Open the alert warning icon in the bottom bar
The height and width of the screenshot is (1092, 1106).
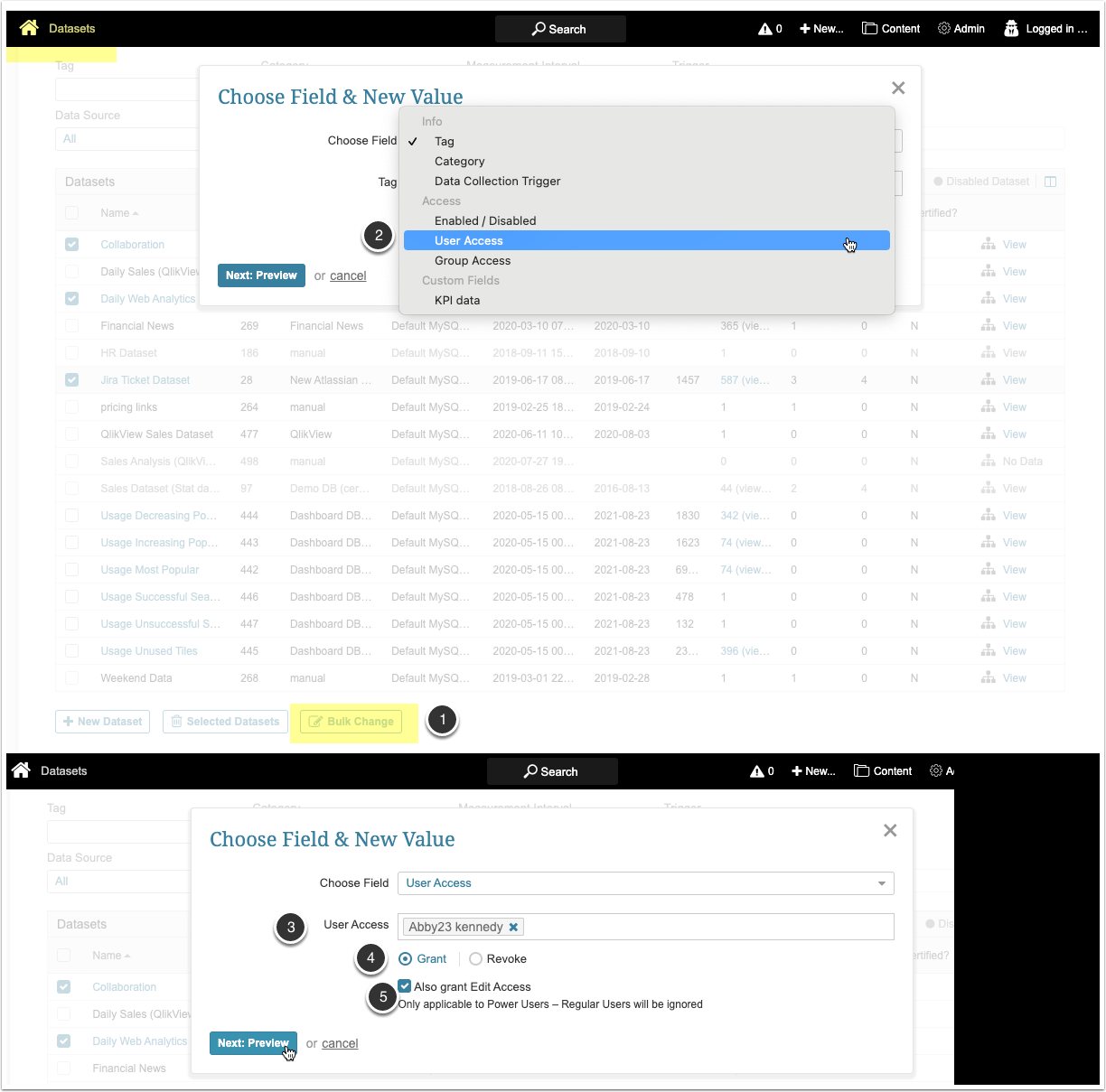click(x=757, y=771)
